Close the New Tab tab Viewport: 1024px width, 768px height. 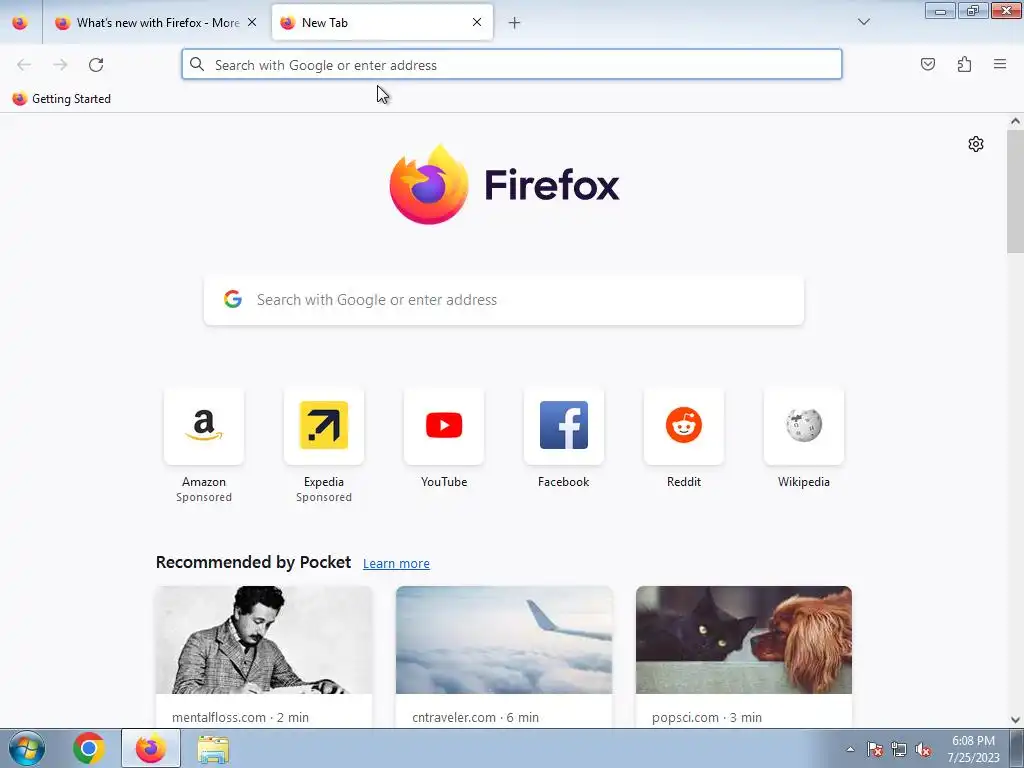pyautogui.click(x=477, y=22)
